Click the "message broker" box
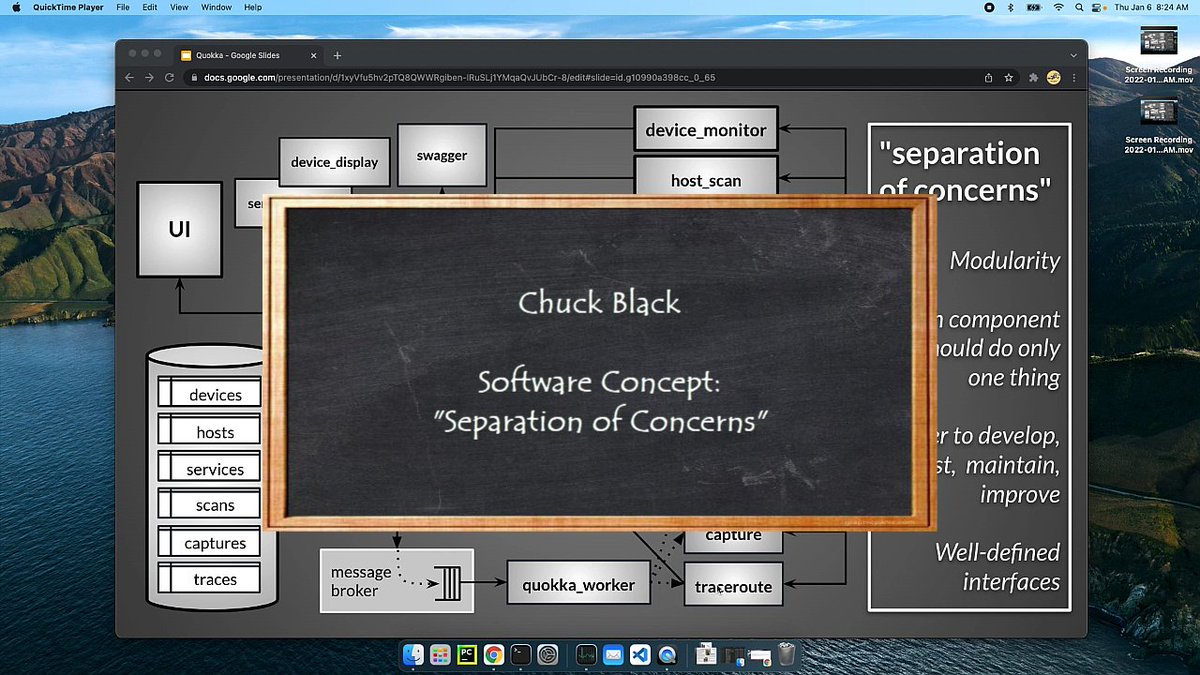 point(396,581)
